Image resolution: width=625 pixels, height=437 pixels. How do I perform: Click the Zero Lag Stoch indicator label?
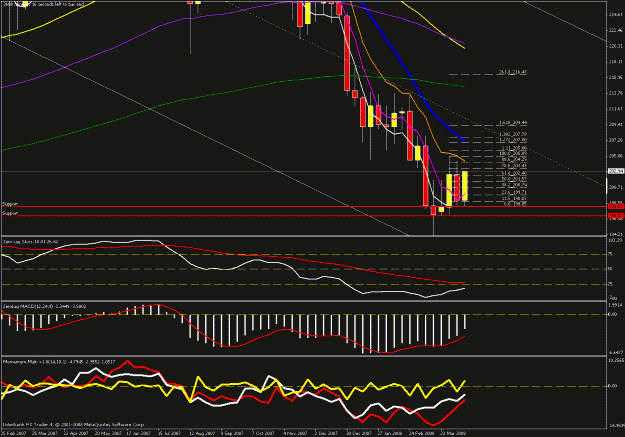tap(30, 241)
